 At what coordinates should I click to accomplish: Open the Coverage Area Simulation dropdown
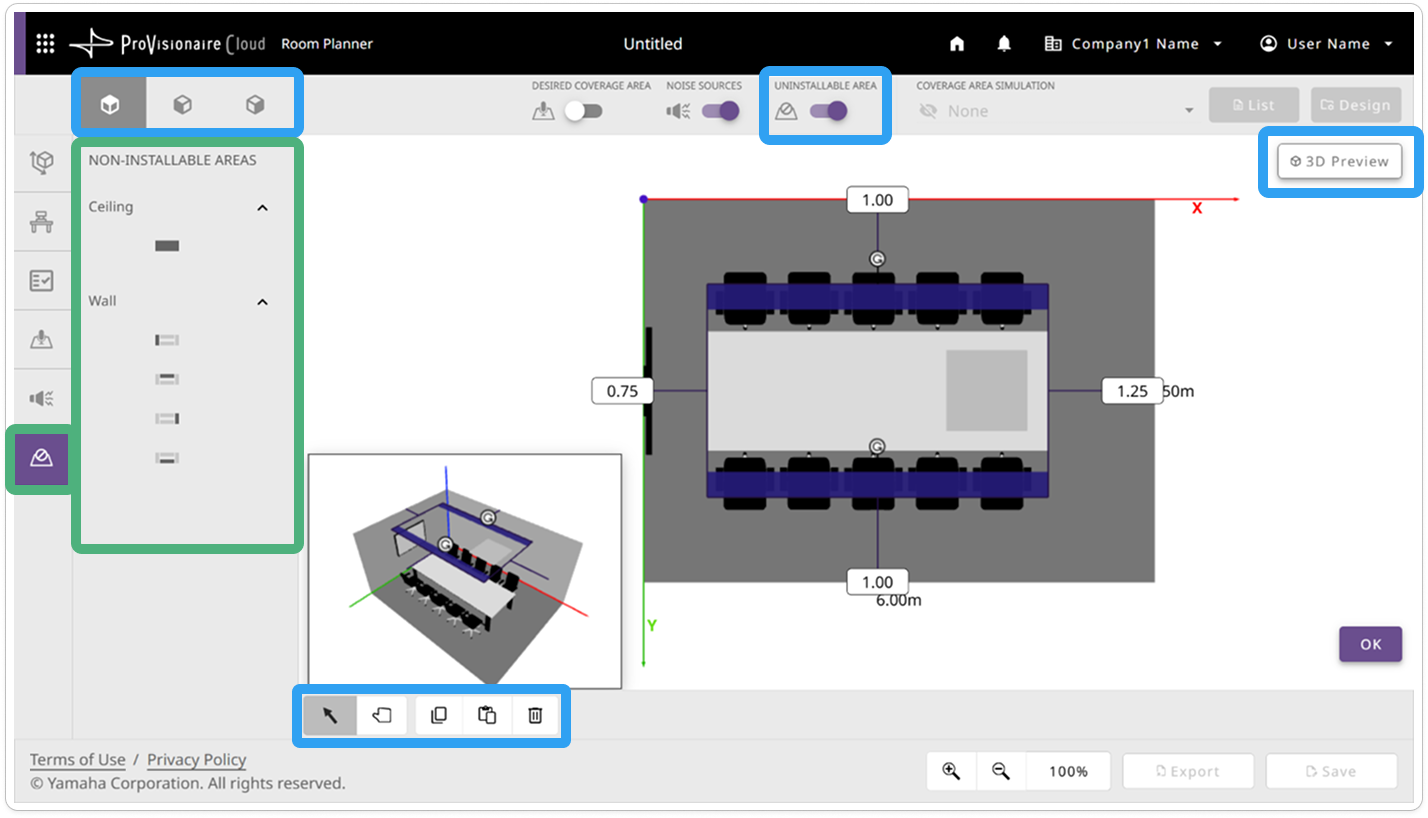pyautogui.click(x=1056, y=111)
